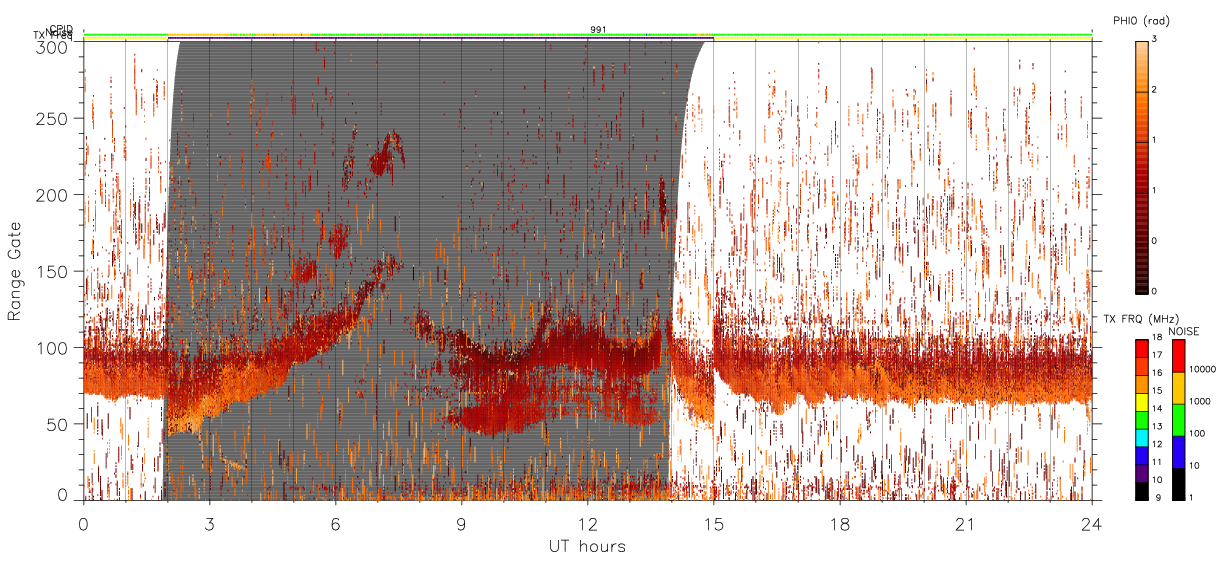Choose the yellow 14–15 MHz TX FRQ swatch
This screenshot has height=567, width=1228.
point(1141,402)
